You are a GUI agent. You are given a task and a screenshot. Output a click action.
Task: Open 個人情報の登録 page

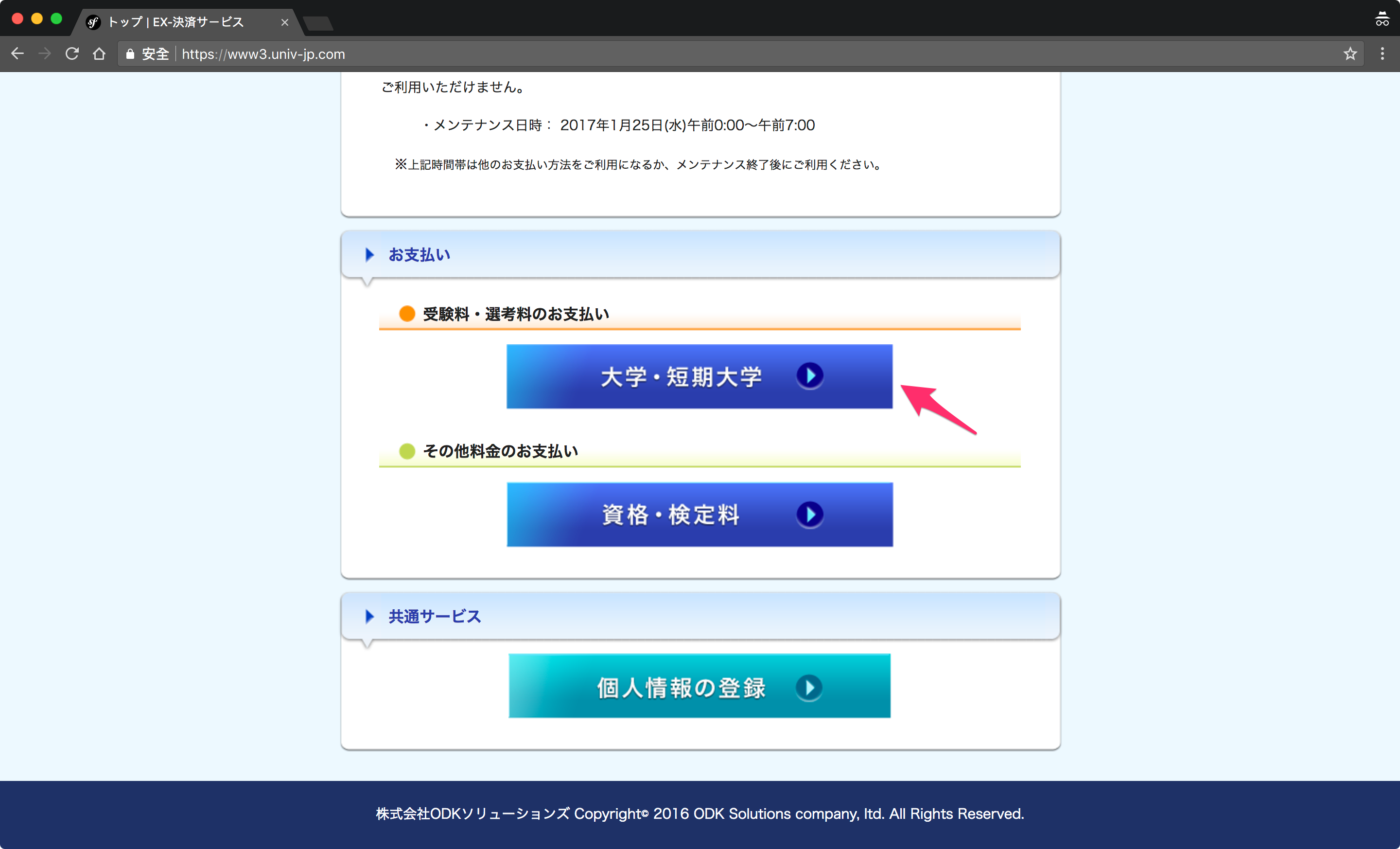tap(681, 687)
